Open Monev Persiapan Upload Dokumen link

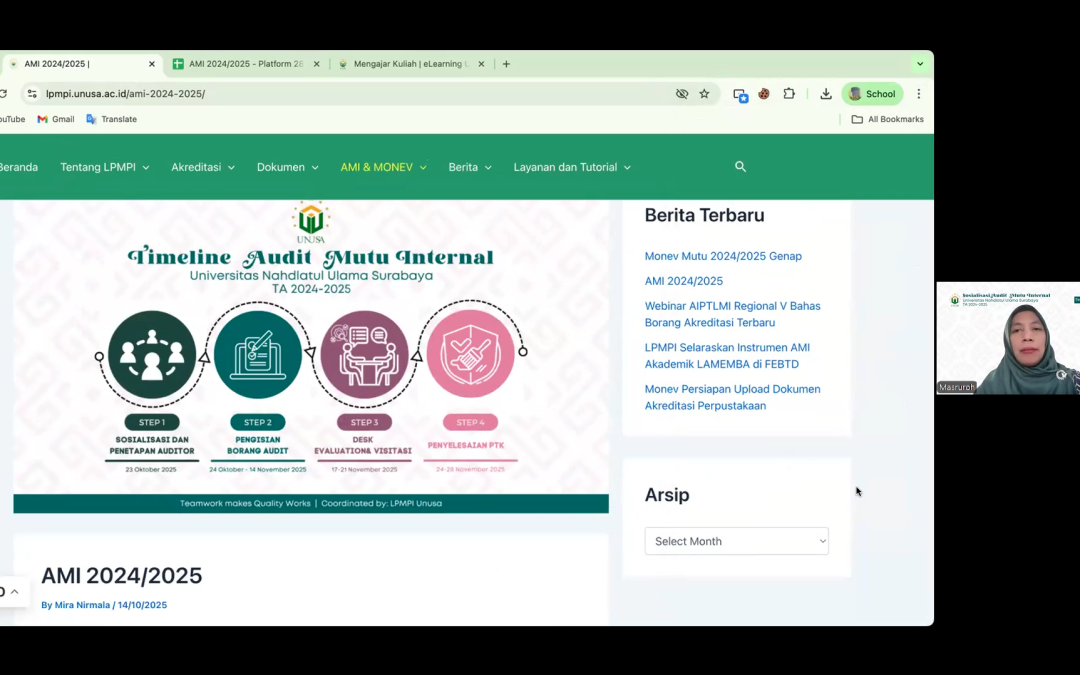tap(732, 397)
